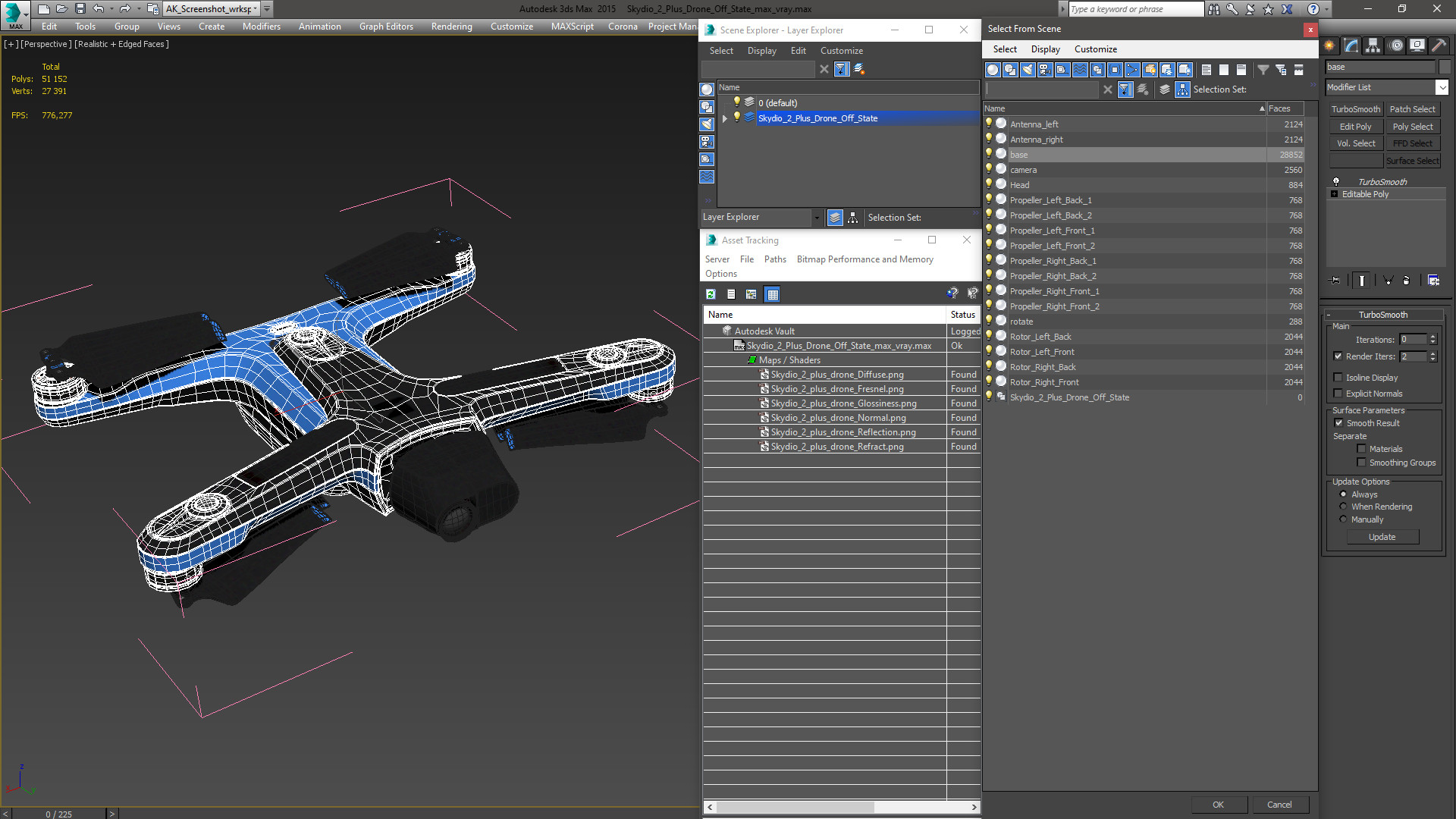Click Remove Modifier trash icon
Screen dimensions: 1456x819
click(1407, 281)
